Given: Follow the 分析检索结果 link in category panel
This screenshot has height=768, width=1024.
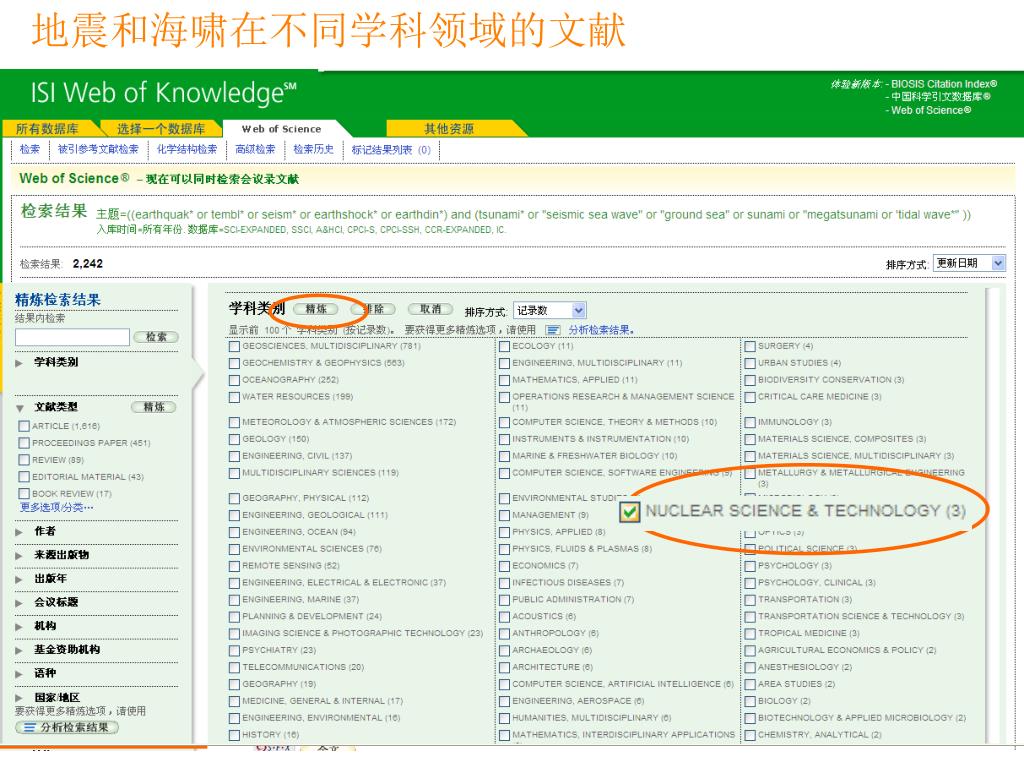Looking at the screenshot, I should point(601,330).
